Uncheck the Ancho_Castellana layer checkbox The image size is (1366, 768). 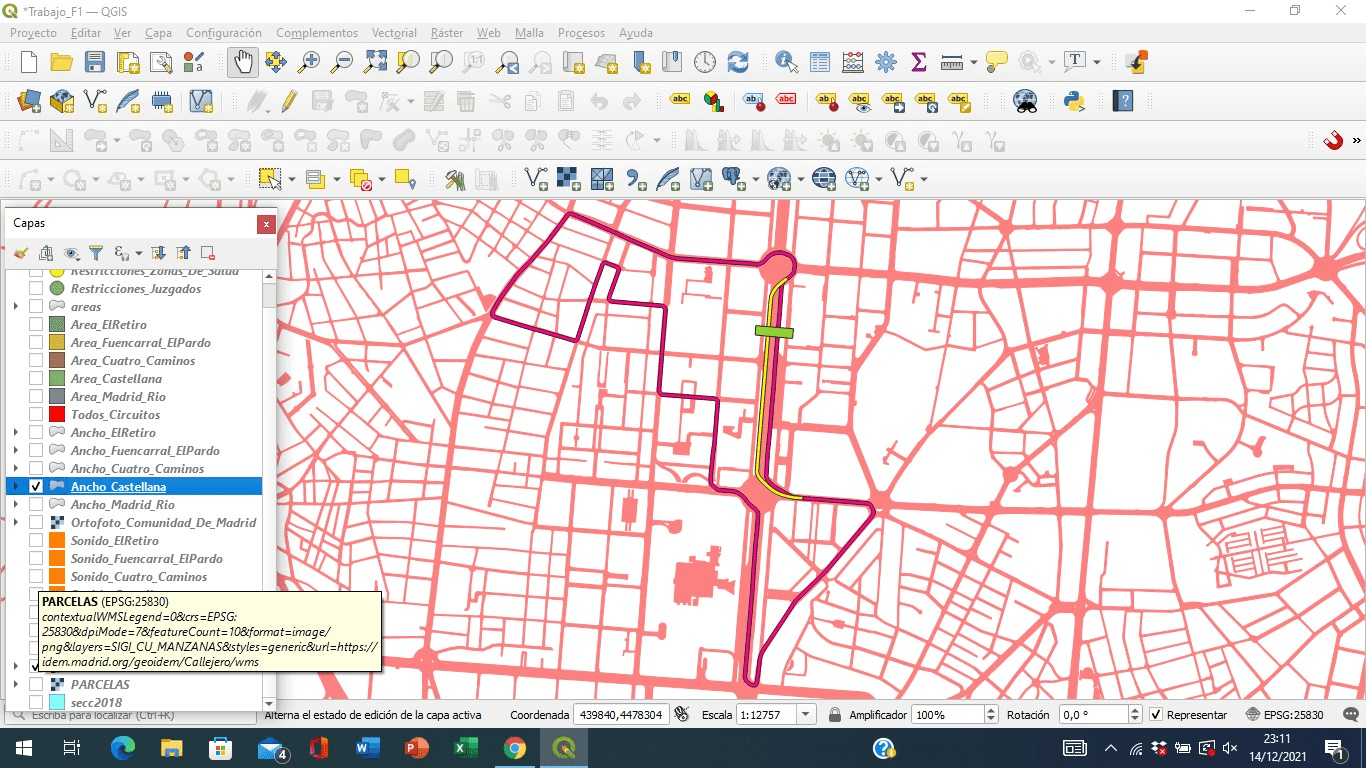36,487
